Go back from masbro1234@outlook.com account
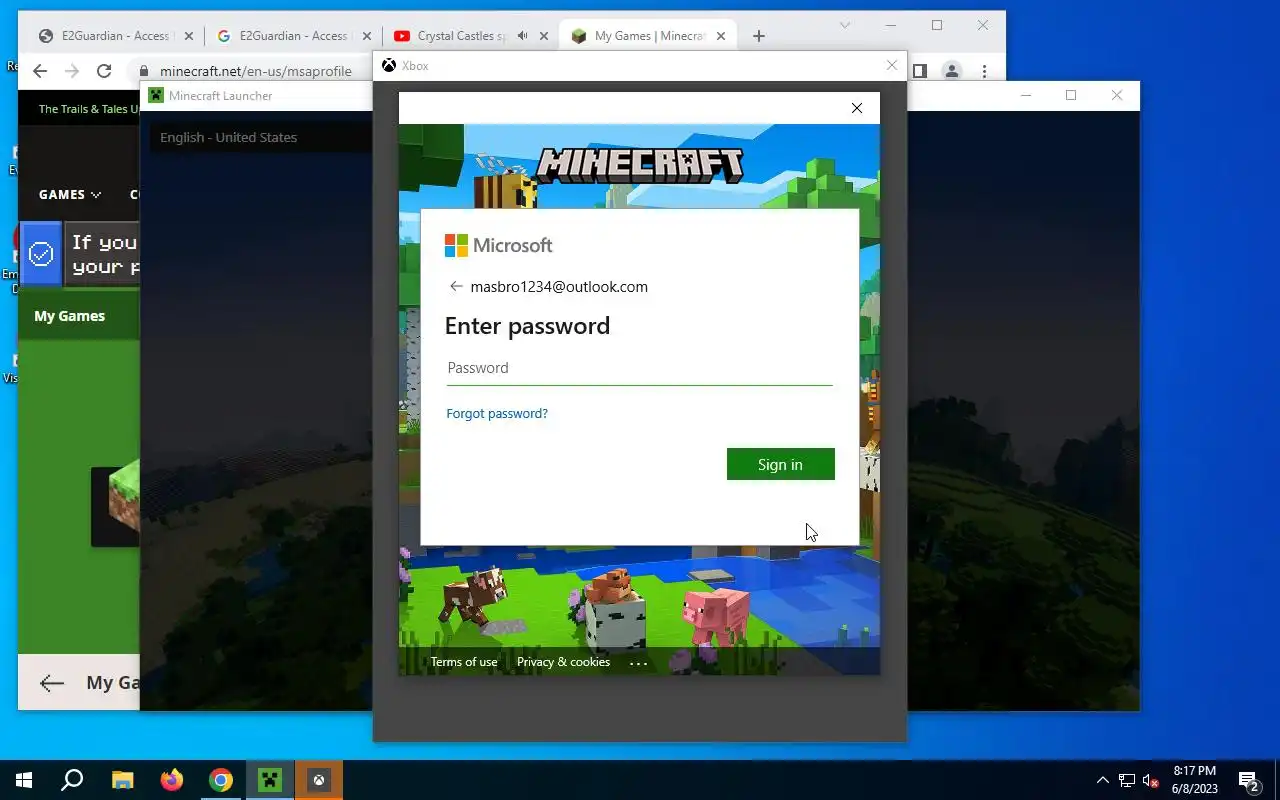Viewport: 1280px width, 800px height. pyautogui.click(x=456, y=286)
